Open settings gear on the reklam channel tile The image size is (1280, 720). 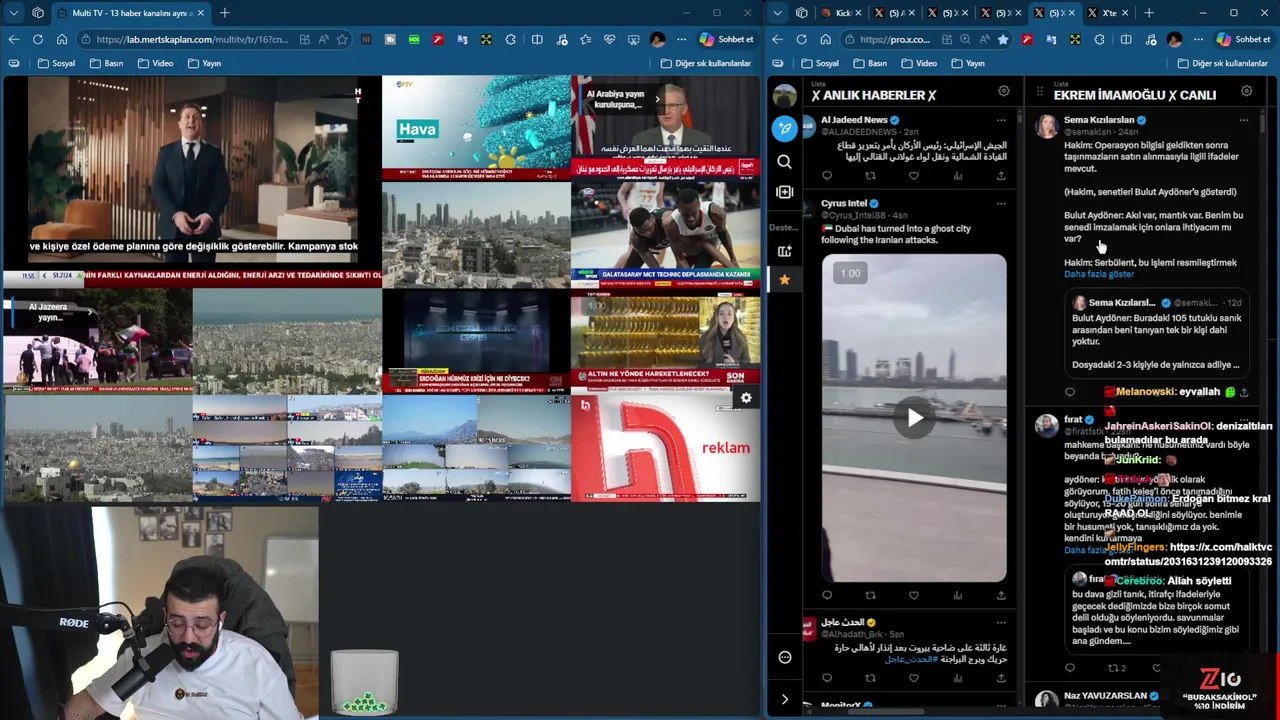(x=746, y=398)
